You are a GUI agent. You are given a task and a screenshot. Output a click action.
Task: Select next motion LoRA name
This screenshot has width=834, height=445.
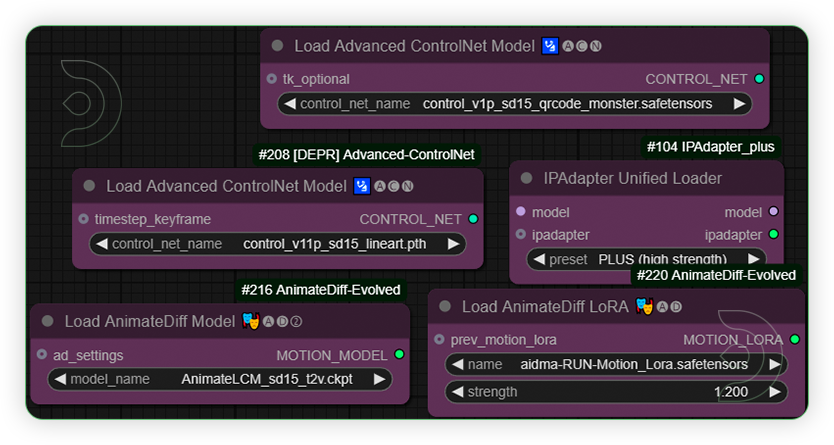coord(775,364)
